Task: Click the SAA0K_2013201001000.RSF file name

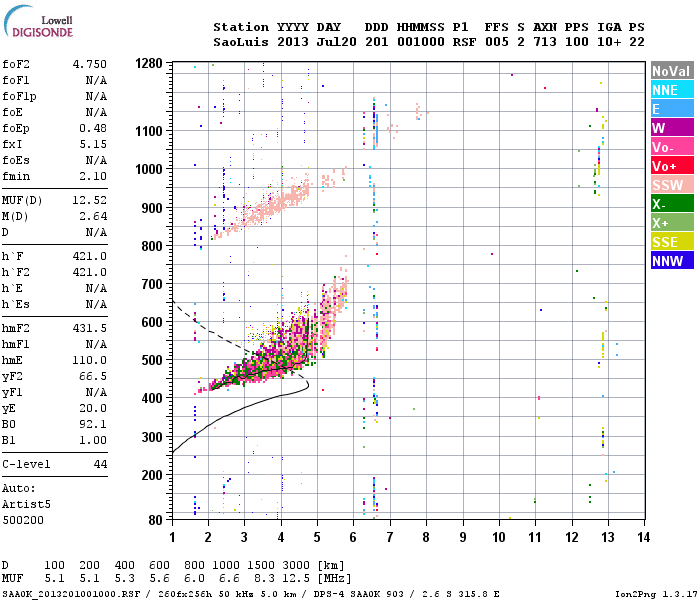Action: point(71,595)
